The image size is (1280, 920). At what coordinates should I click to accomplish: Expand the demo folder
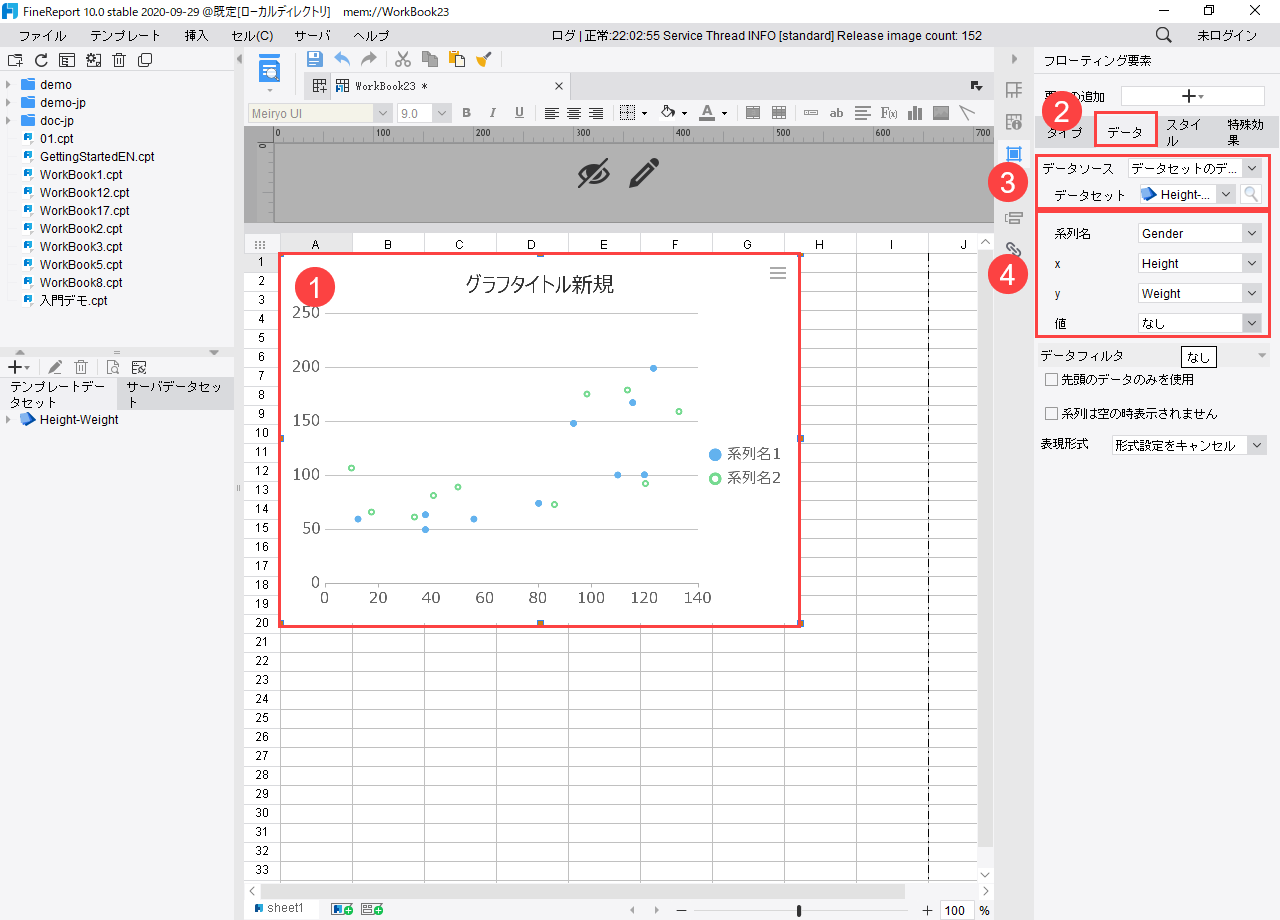9,85
